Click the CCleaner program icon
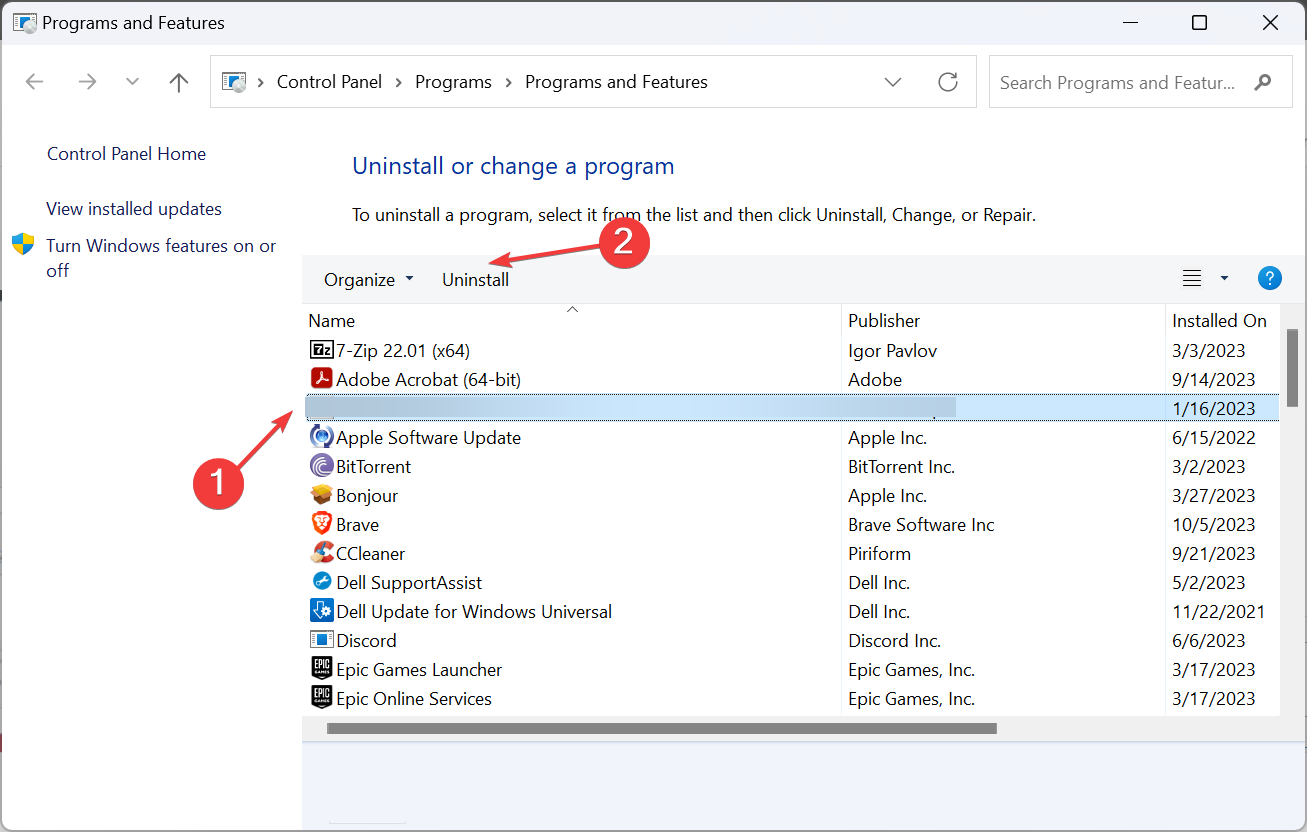 [321, 553]
